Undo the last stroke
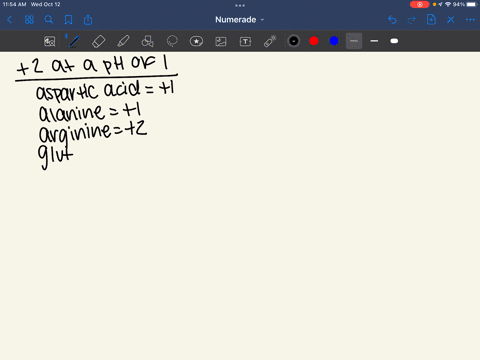Viewport: 480px width, 360px height. tap(392, 20)
